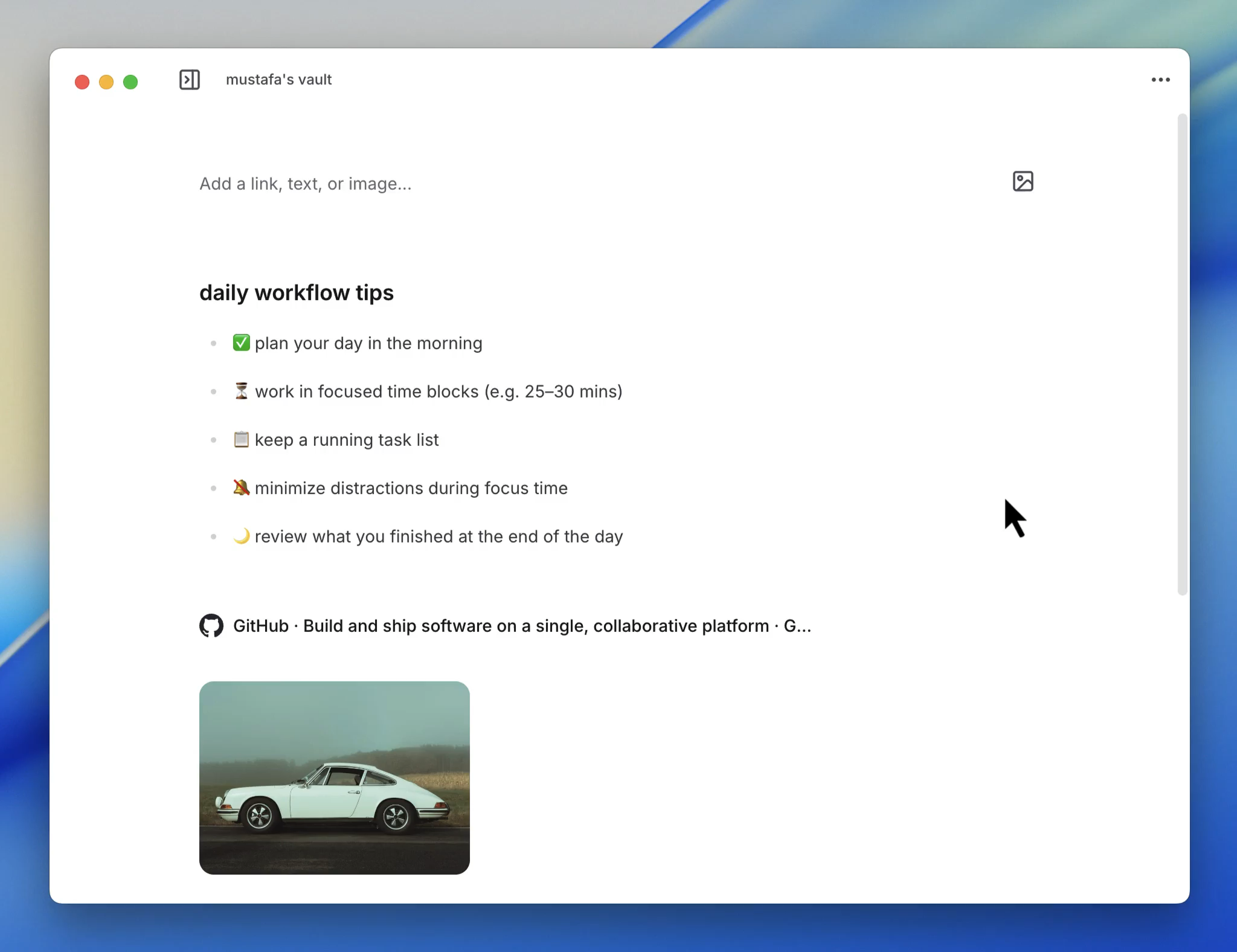The image size is (1237, 952).
Task: Open the white Porsche car image
Action: click(x=334, y=777)
